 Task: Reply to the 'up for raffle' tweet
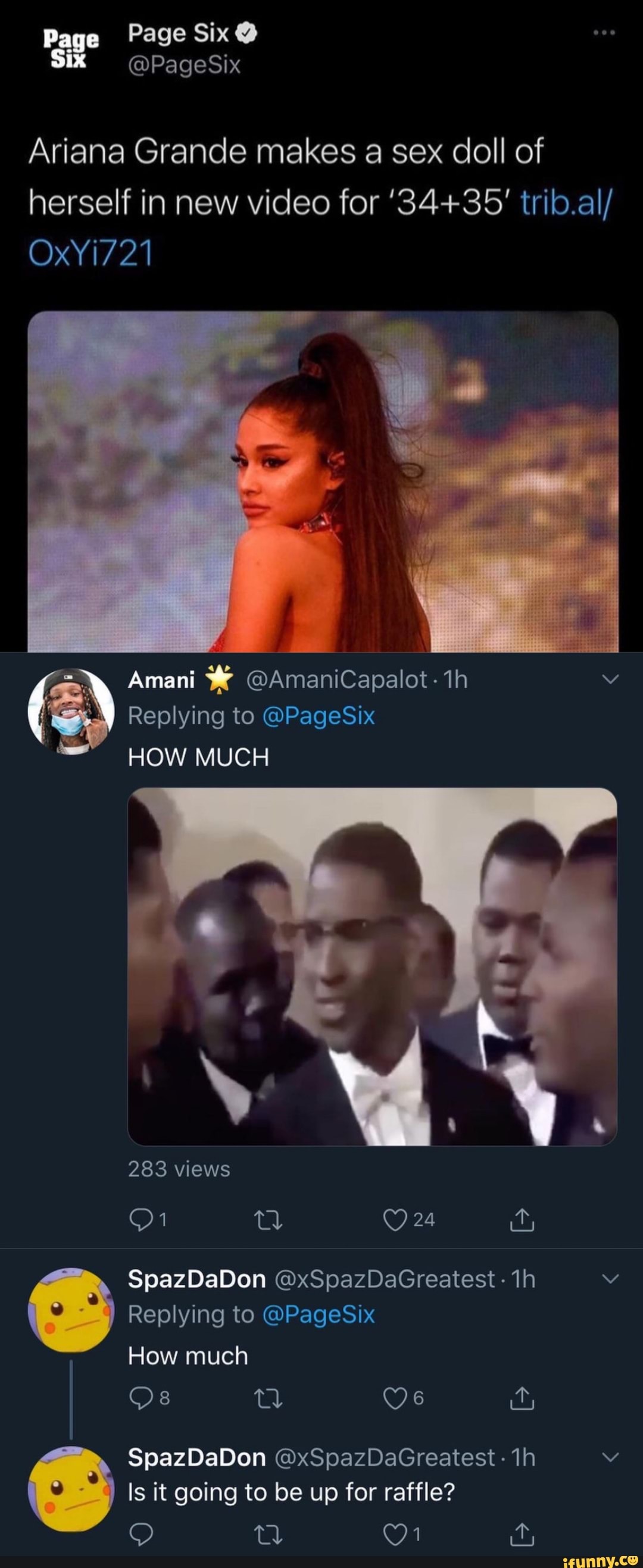(x=141, y=1535)
